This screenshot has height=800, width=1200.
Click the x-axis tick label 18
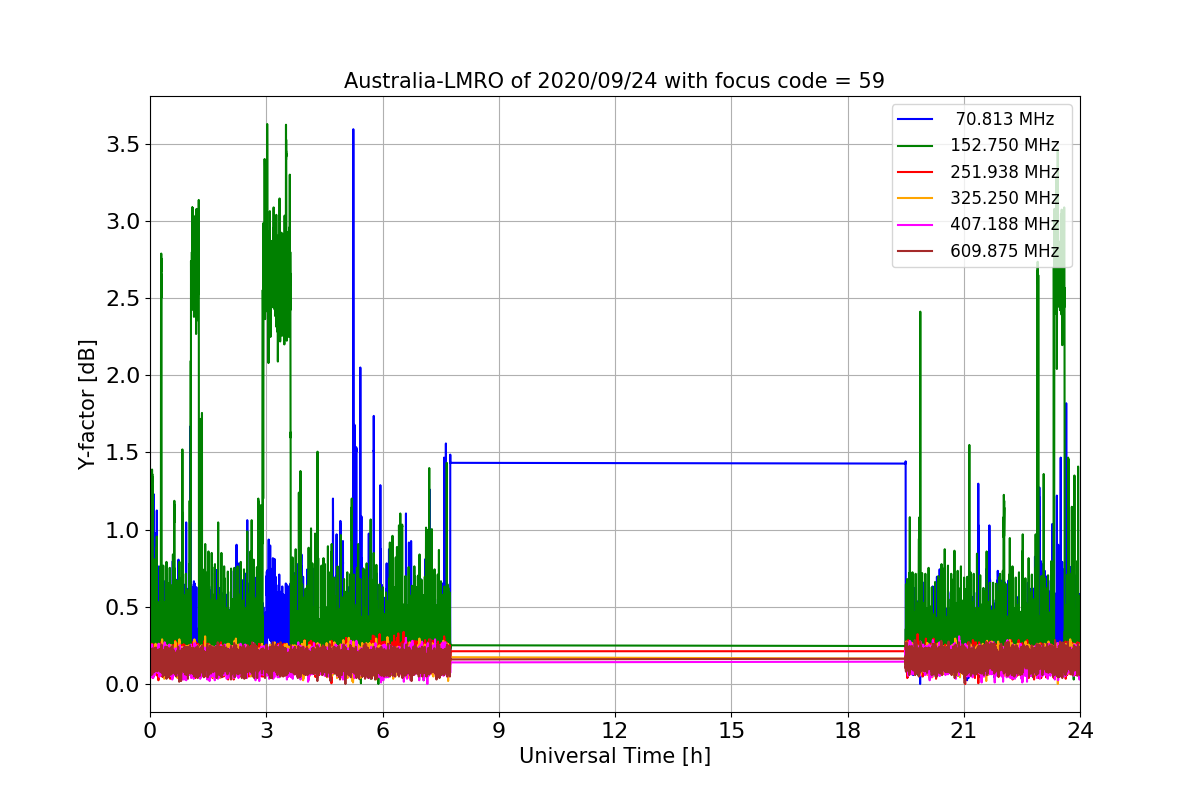click(x=848, y=731)
